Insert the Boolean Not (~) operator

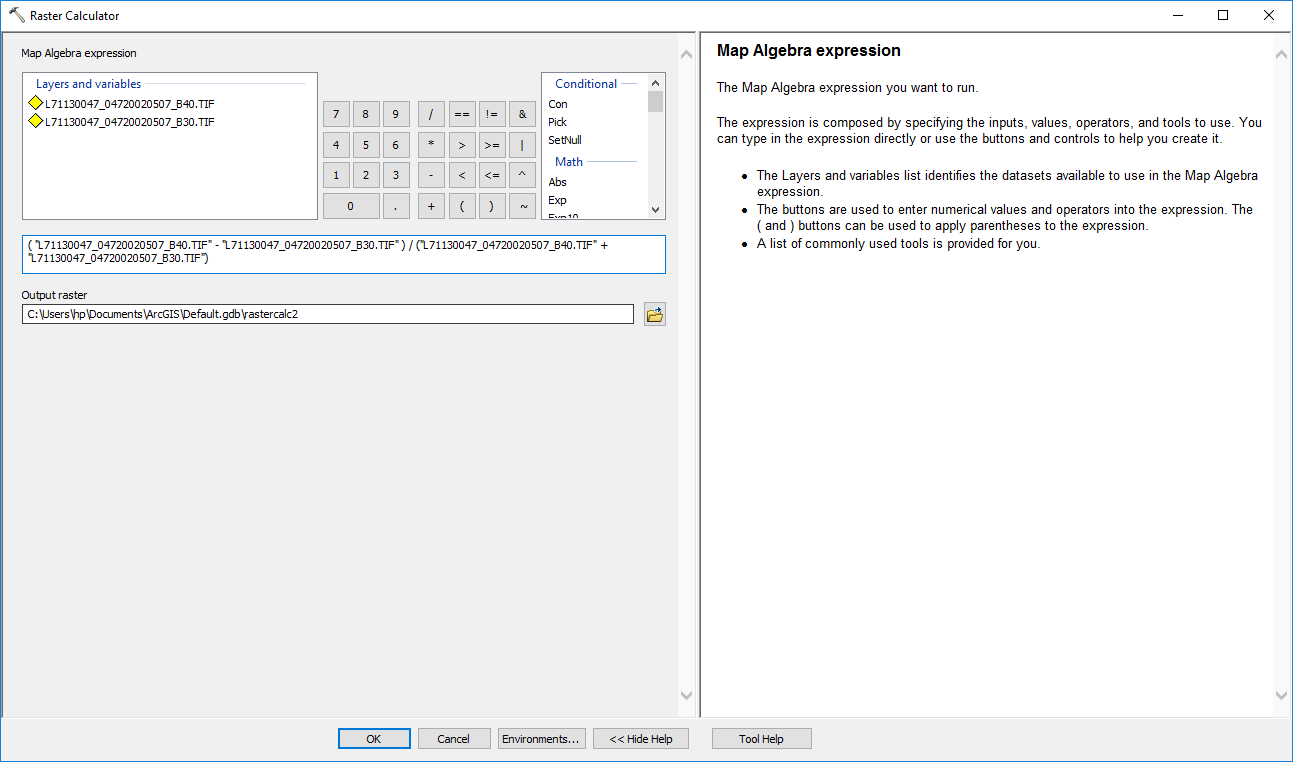[x=522, y=206]
